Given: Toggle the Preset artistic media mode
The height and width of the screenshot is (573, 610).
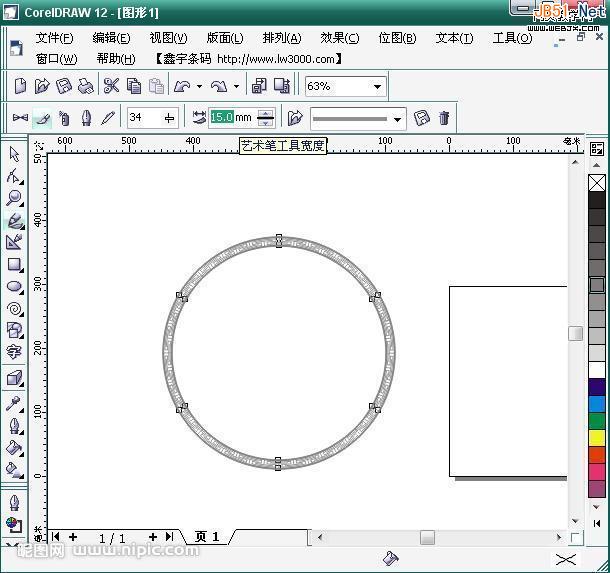Looking at the screenshot, I should click(x=20, y=117).
